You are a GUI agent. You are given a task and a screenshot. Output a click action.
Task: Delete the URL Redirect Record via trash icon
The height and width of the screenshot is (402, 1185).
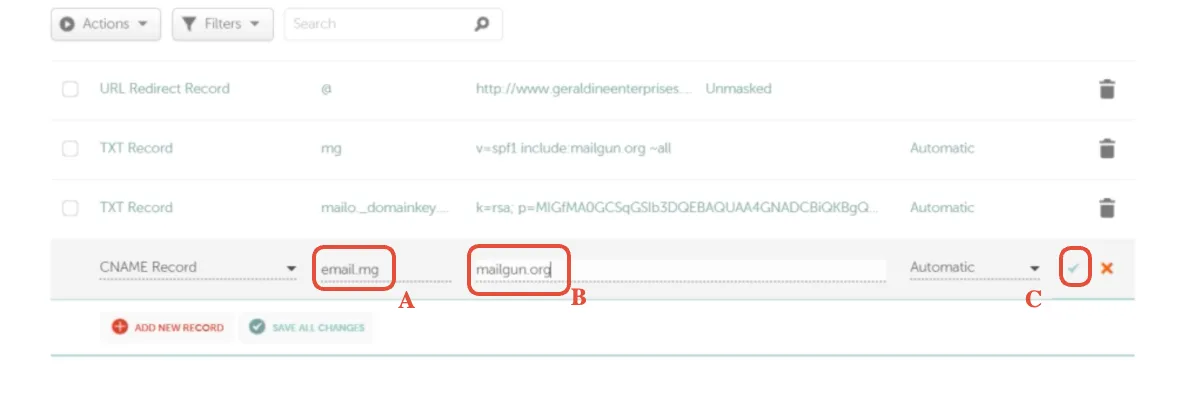point(1106,89)
